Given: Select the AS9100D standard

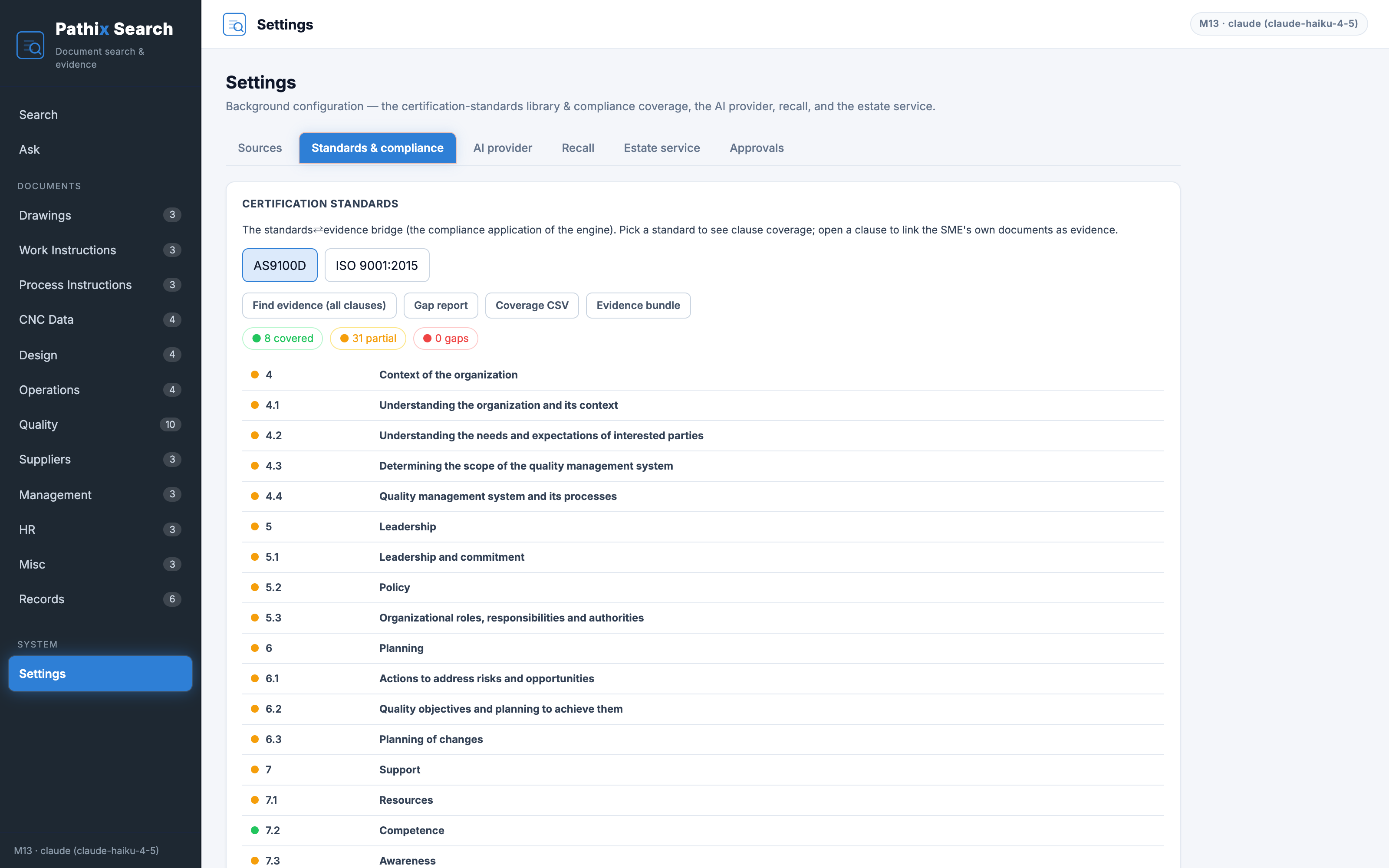Looking at the screenshot, I should (x=280, y=265).
